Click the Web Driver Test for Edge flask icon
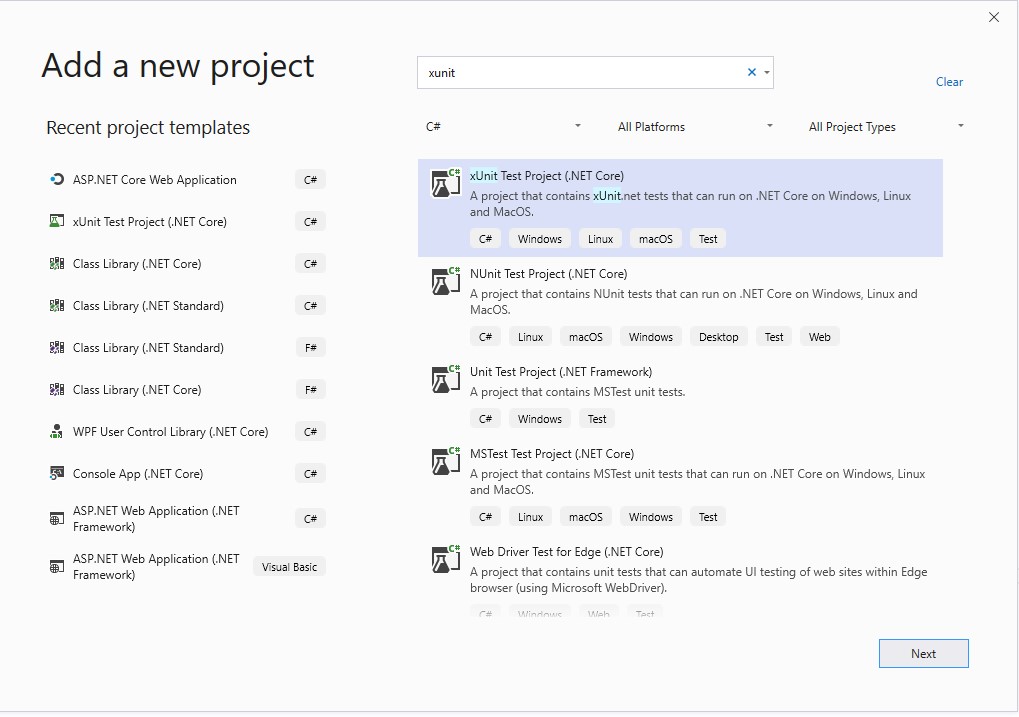This screenshot has width=1019, height=717. point(445,560)
